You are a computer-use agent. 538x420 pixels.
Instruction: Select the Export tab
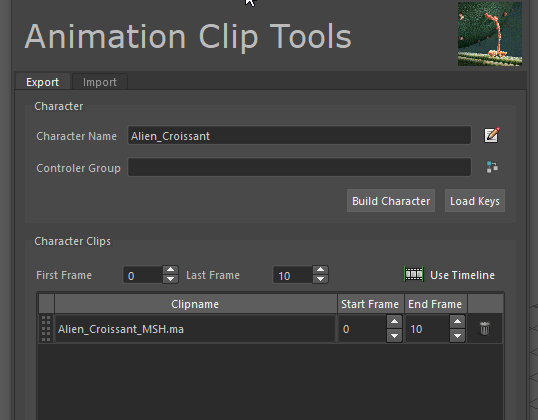click(43, 82)
